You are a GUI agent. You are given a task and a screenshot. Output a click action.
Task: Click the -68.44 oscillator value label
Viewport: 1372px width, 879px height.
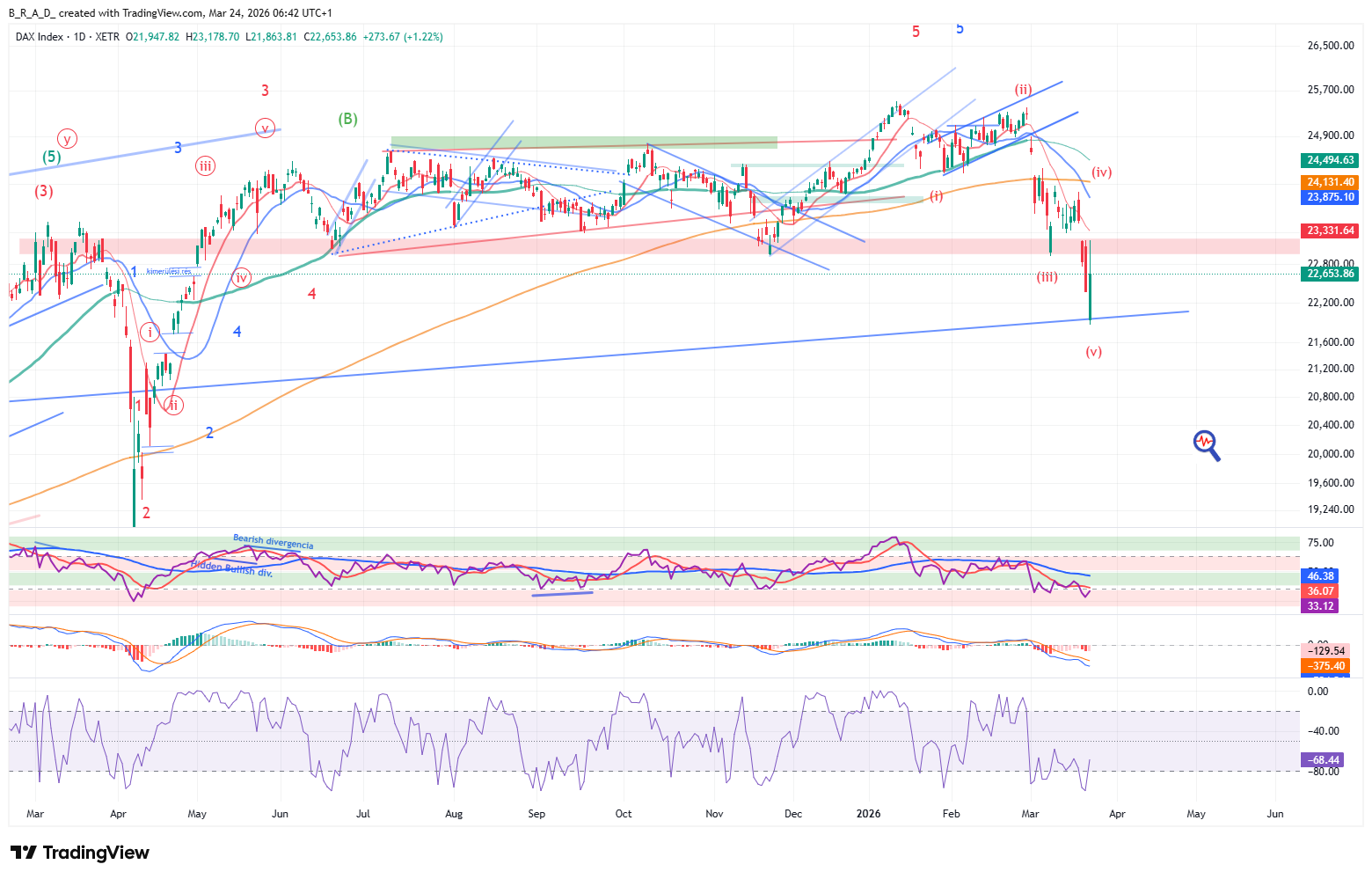tap(1322, 759)
